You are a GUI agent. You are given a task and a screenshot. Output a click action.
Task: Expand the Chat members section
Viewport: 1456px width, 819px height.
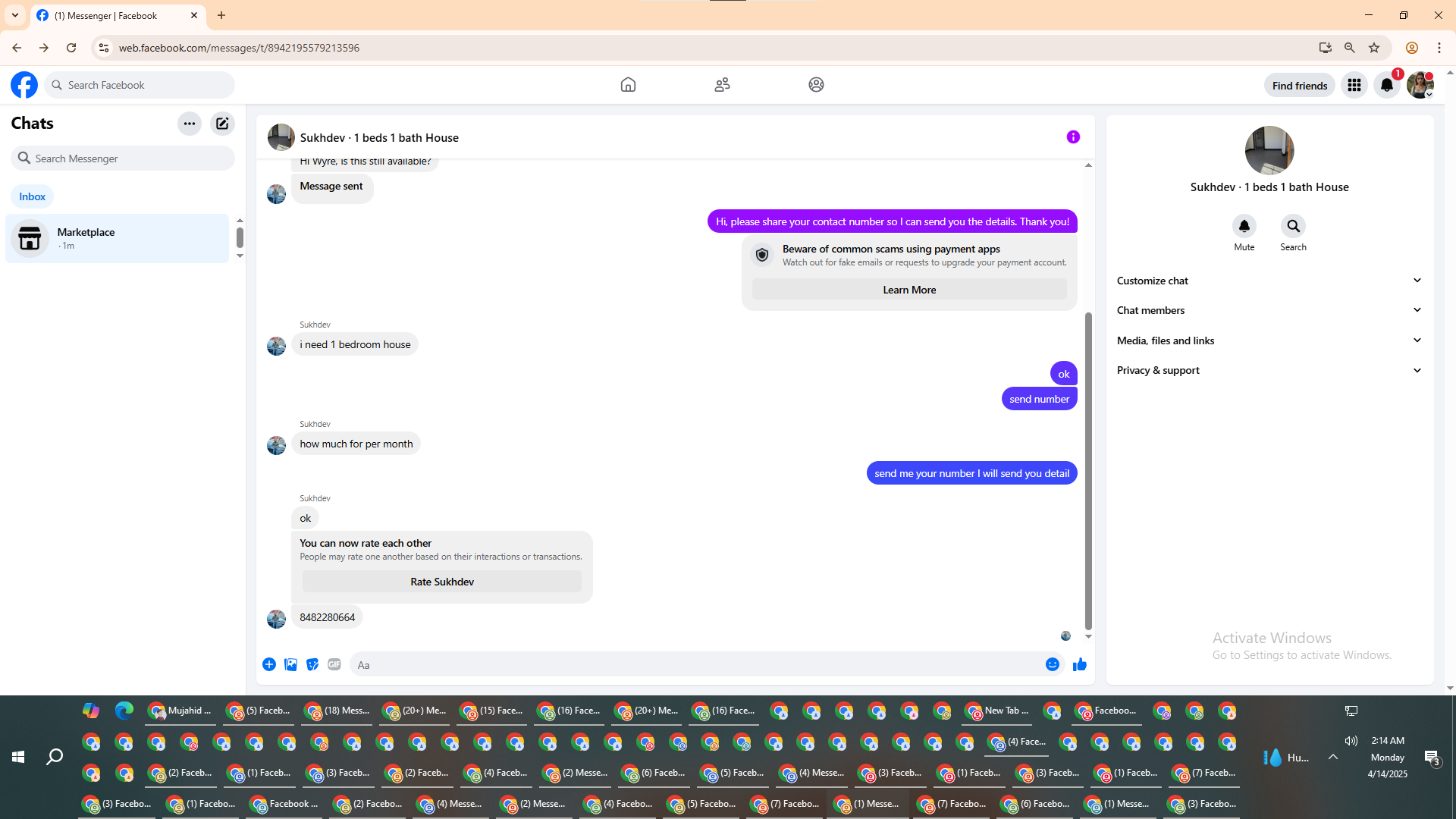pyautogui.click(x=1269, y=310)
